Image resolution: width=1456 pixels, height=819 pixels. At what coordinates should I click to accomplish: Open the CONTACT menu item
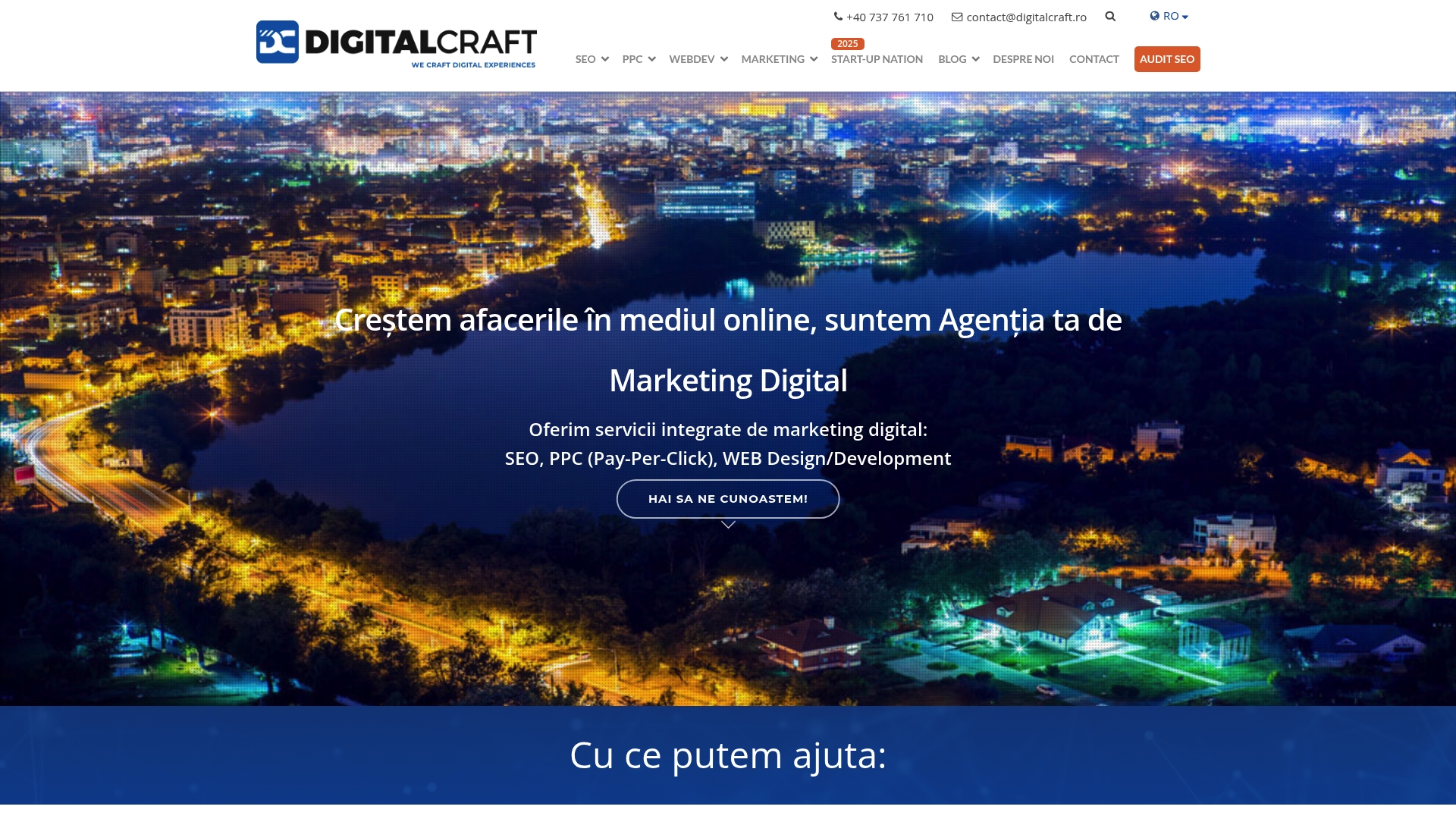(x=1094, y=58)
